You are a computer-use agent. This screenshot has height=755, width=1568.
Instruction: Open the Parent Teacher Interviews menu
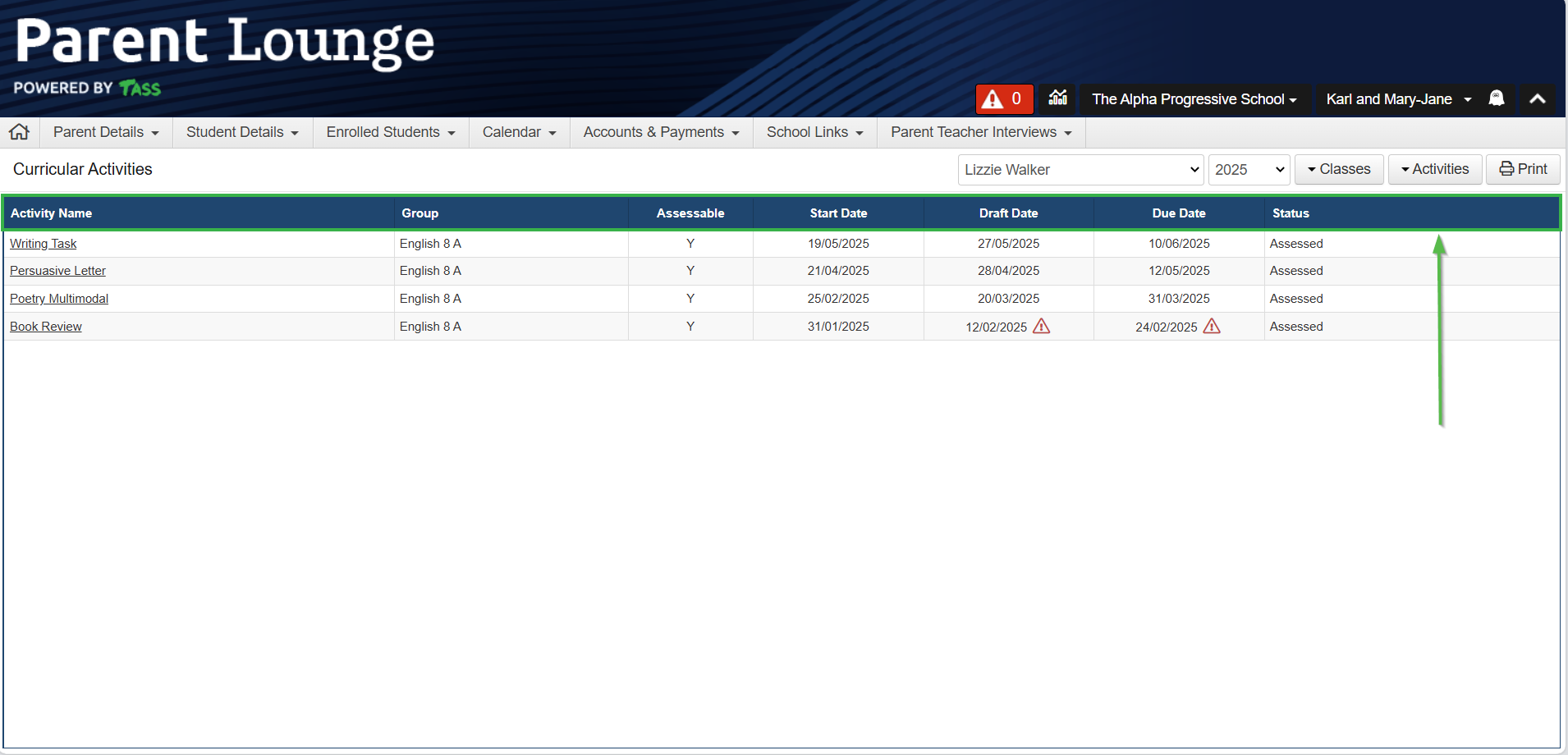point(981,132)
